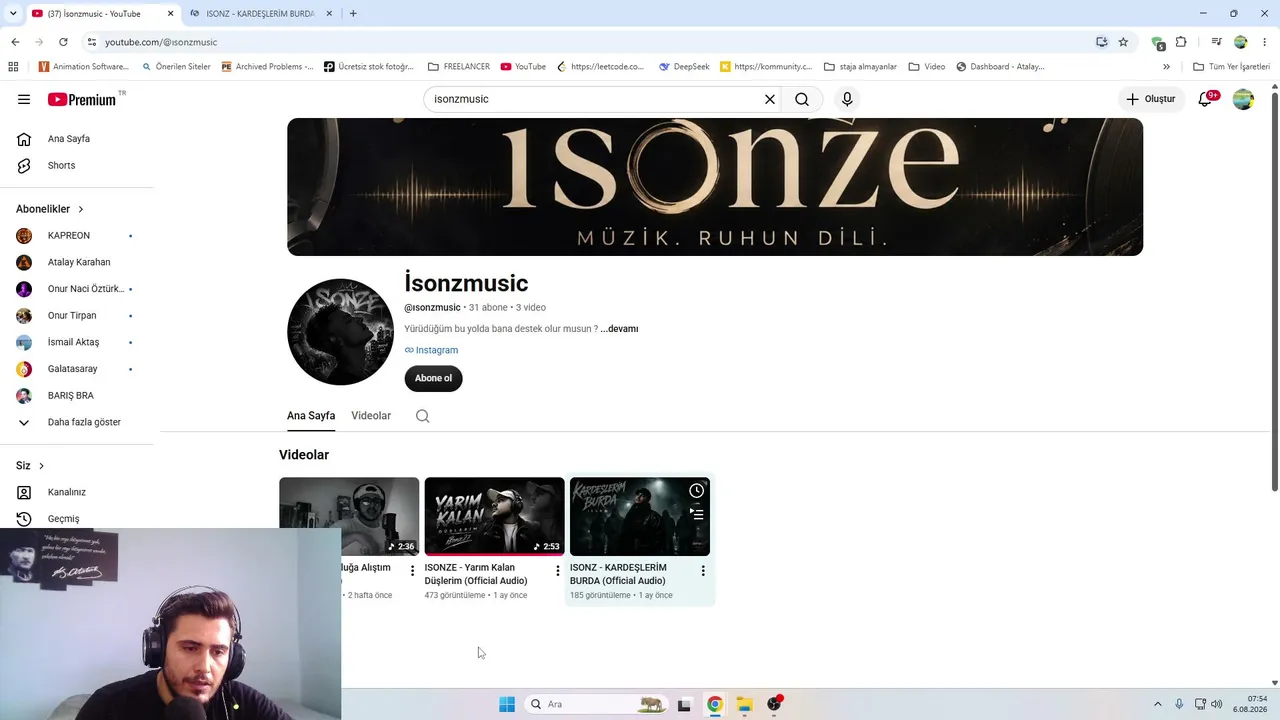Open the Ana Sayfa channel tab
This screenshot has width=1280, height=720.
pyautogui.click(x=311, y=416)
